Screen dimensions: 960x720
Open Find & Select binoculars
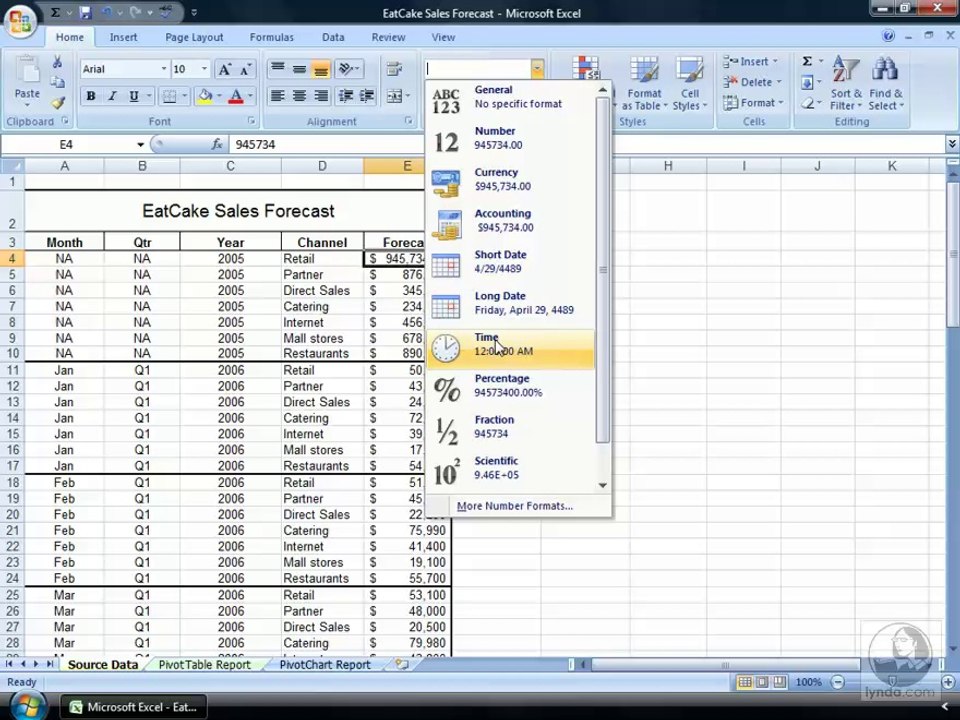[x=885, y=84]
